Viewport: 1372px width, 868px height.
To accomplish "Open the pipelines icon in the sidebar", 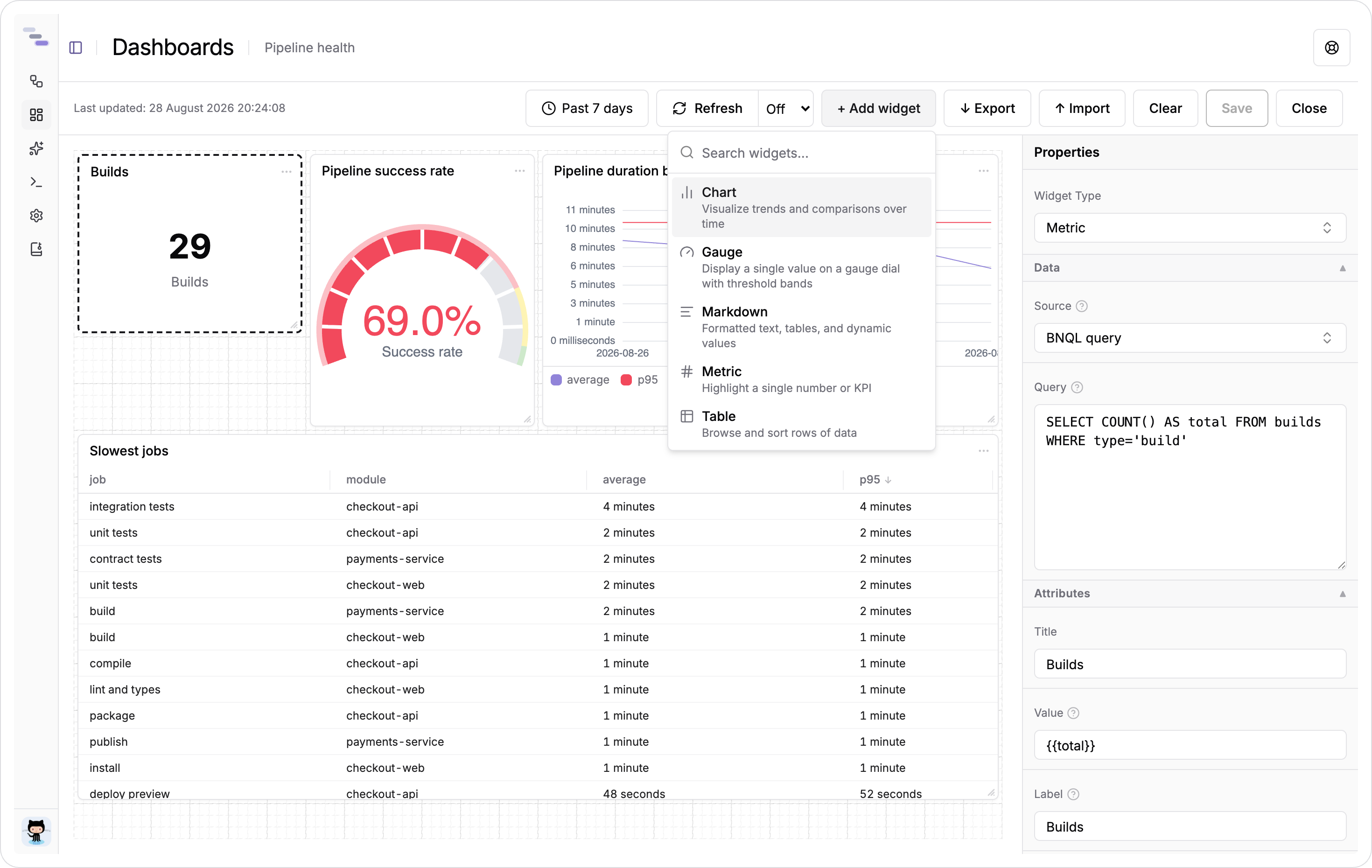I will 36,82.
